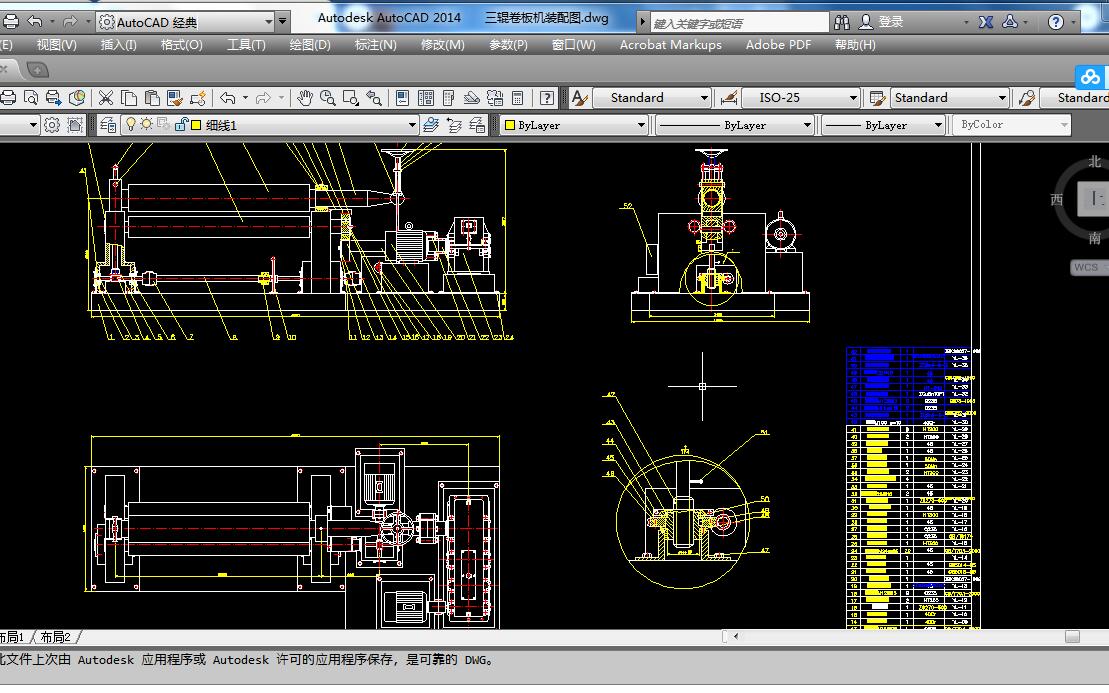This screenshot has height=693, width=1109.
Task: Click the binoculars search icon
Action: coord(842,22)
